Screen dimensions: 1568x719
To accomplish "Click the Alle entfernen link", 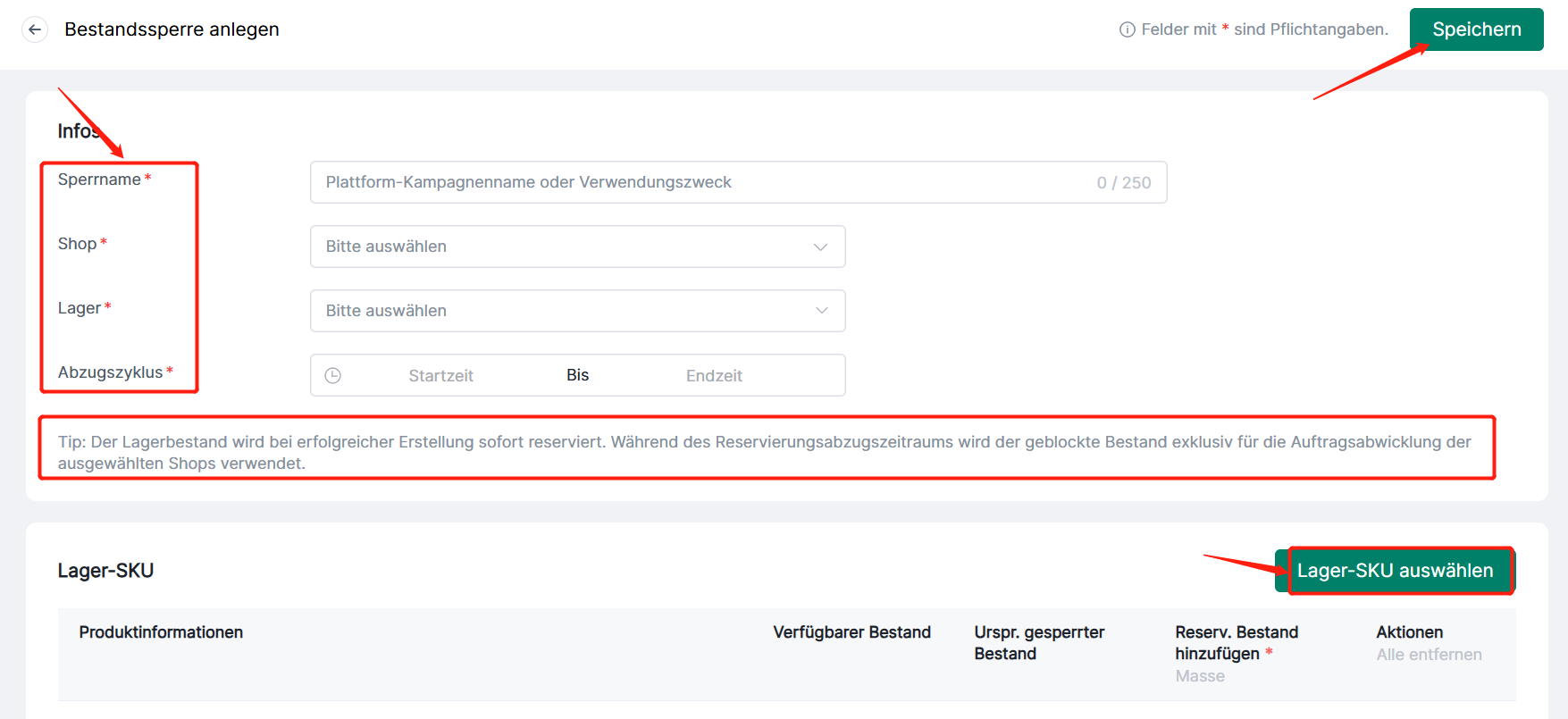I will coord(1429,655).
